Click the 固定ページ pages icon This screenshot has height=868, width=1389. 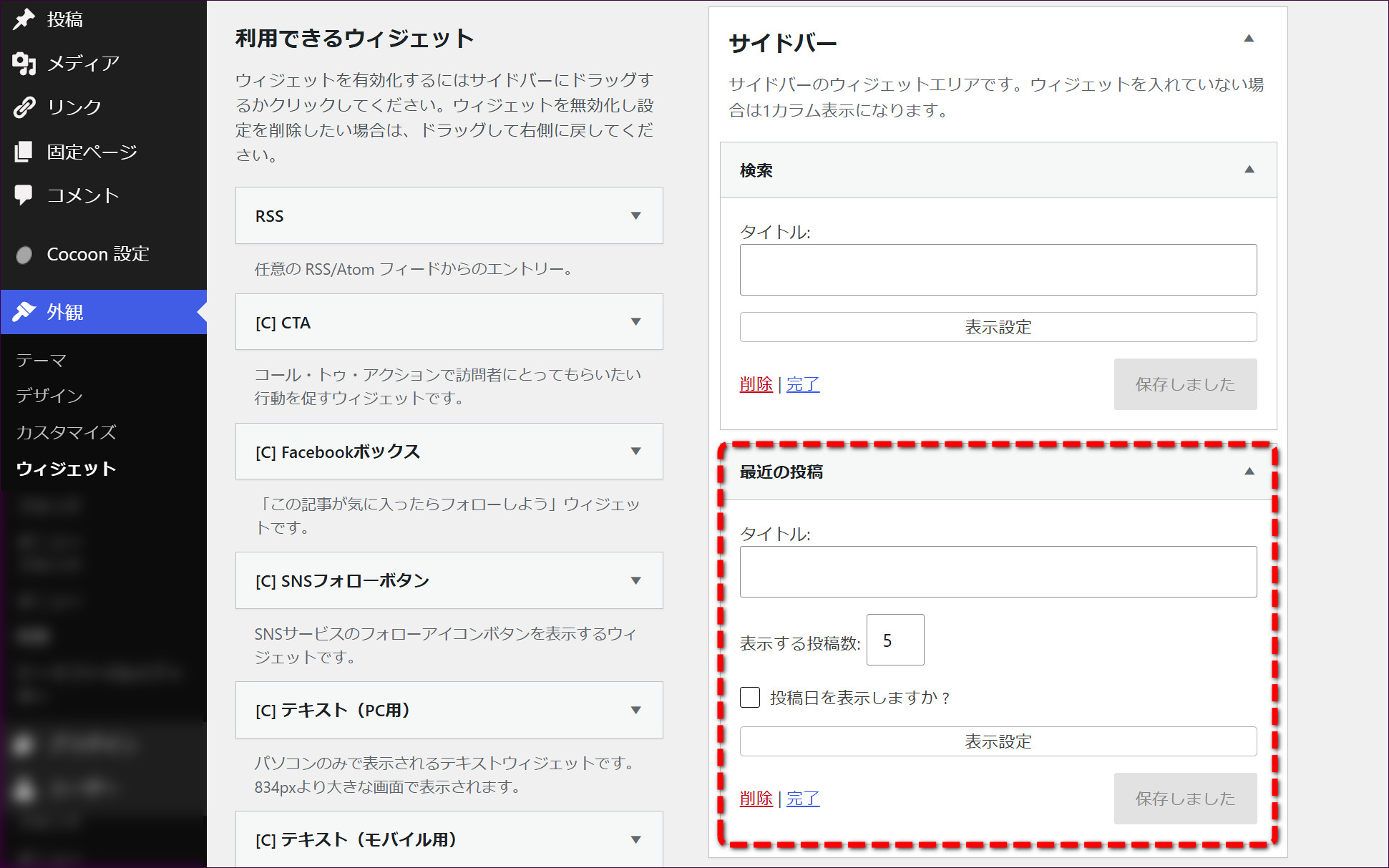[x=24, y=152]
